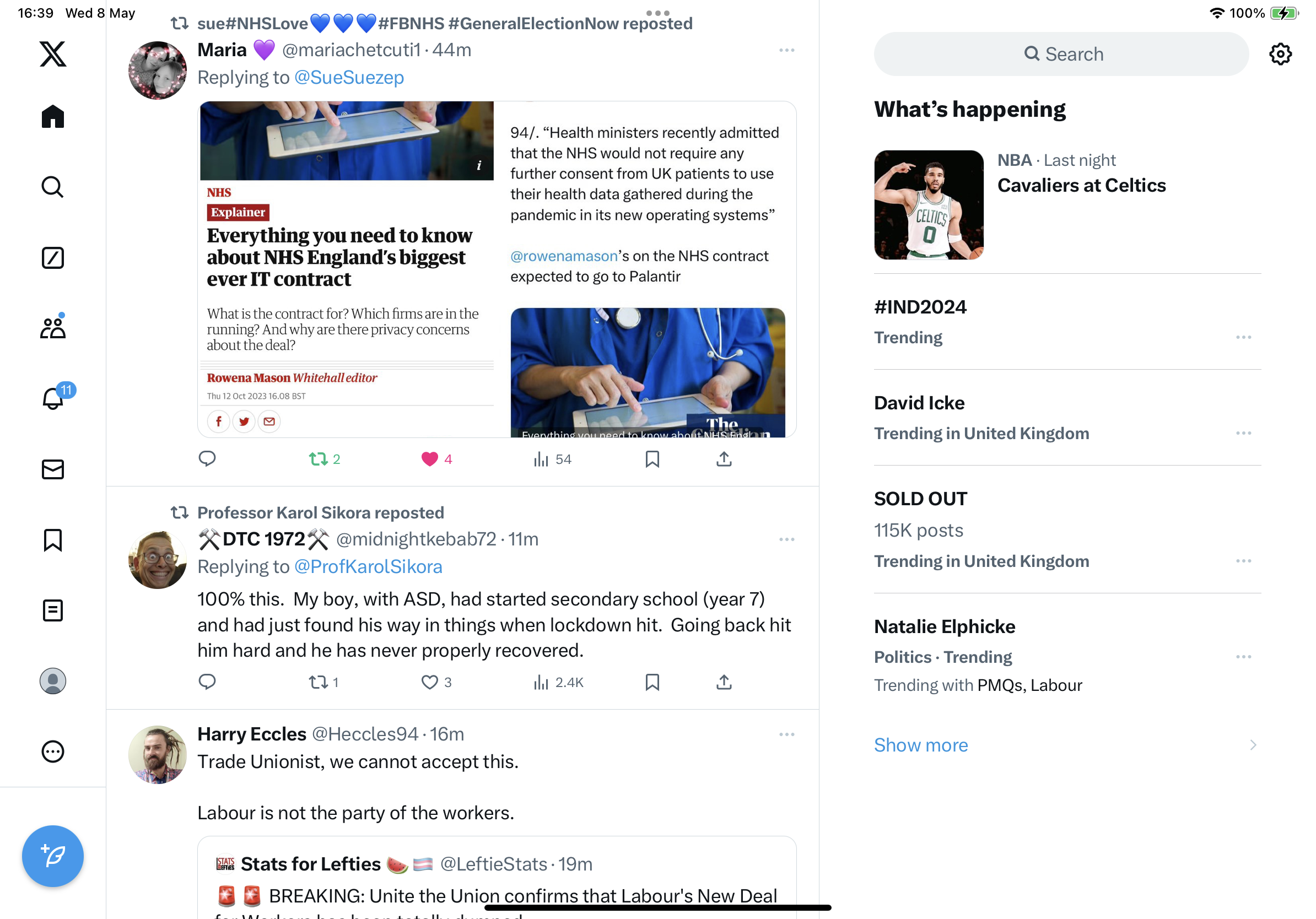Bookmark Maria's NHS post
This screenshot has width=1316, height=919.
coord(652,459)
